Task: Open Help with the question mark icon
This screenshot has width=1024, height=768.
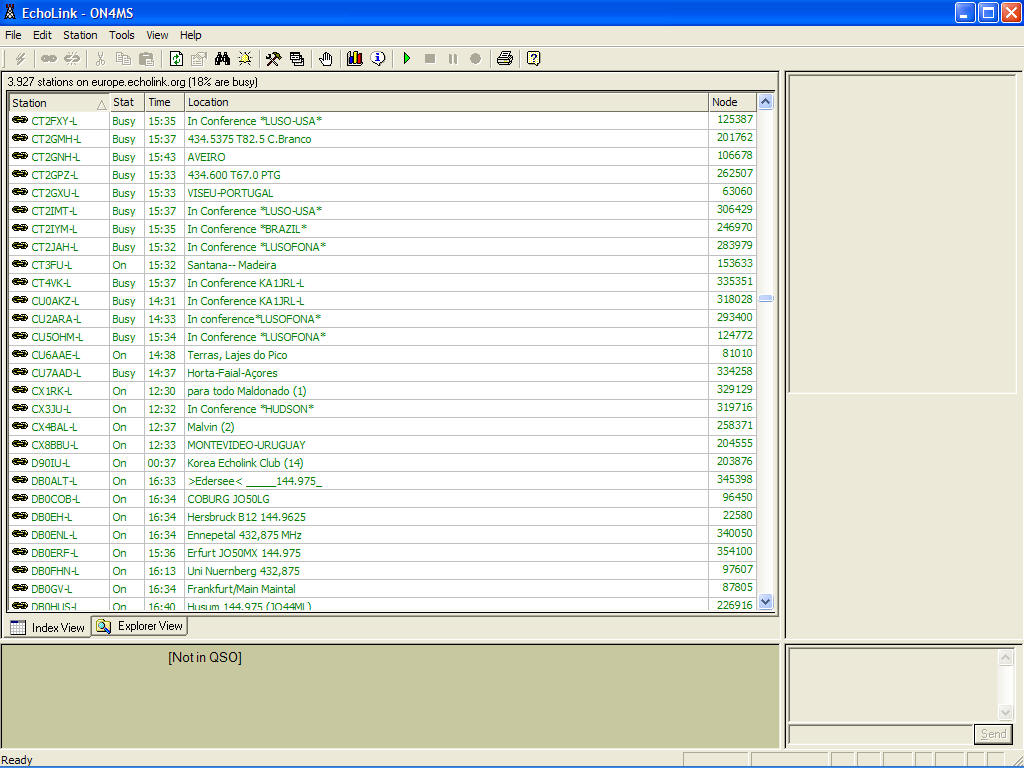Action: (534, 59)
